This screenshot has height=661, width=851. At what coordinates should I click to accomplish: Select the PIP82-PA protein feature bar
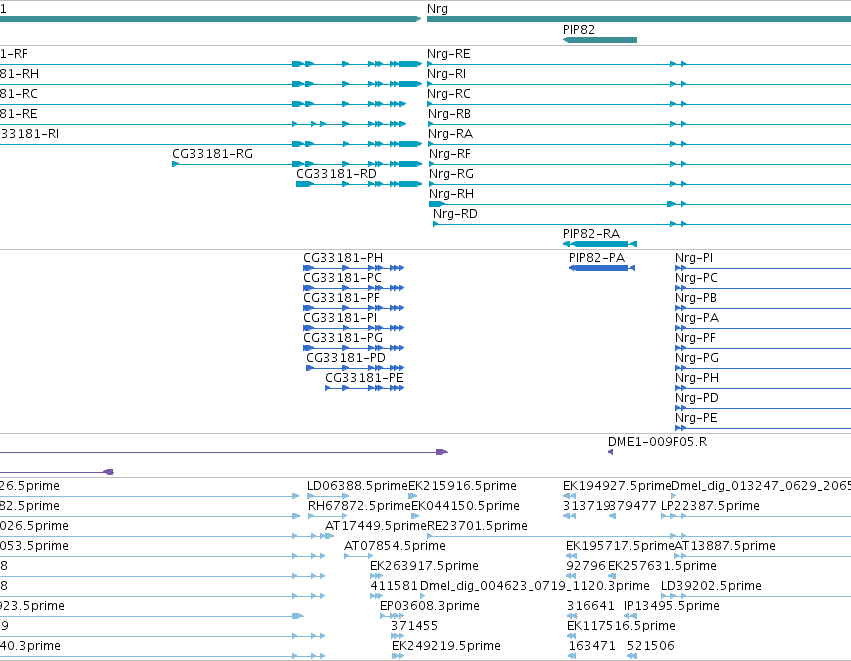click(601, 268)
